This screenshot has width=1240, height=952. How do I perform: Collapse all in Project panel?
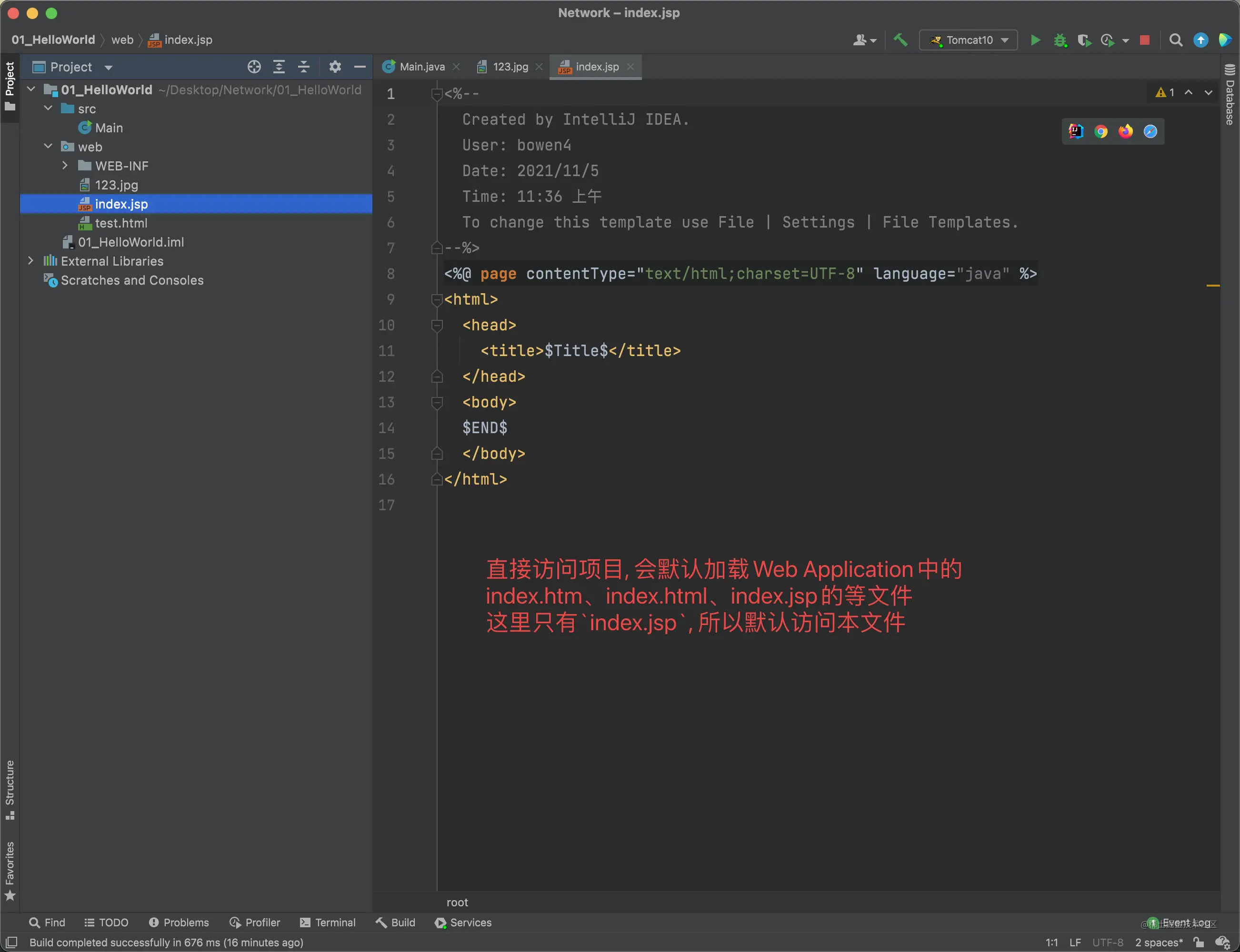pos(304,67)
